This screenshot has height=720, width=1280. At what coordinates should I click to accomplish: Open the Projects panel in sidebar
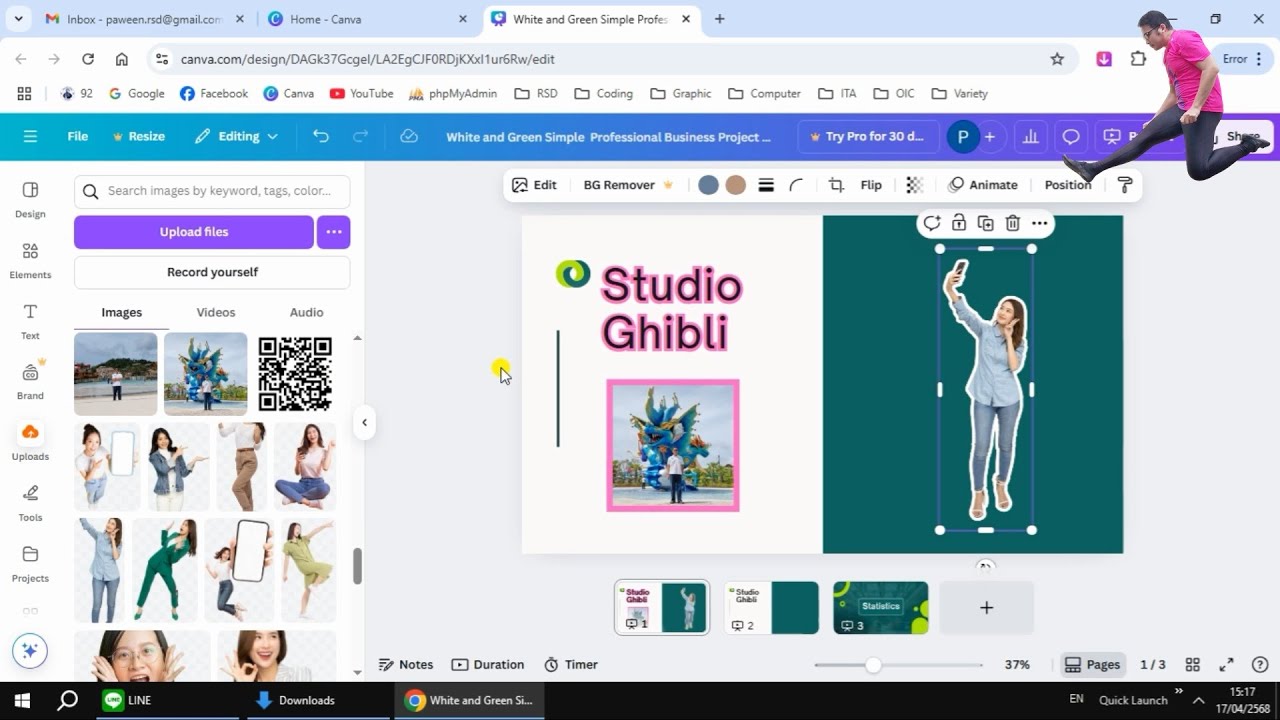[30, 564]
